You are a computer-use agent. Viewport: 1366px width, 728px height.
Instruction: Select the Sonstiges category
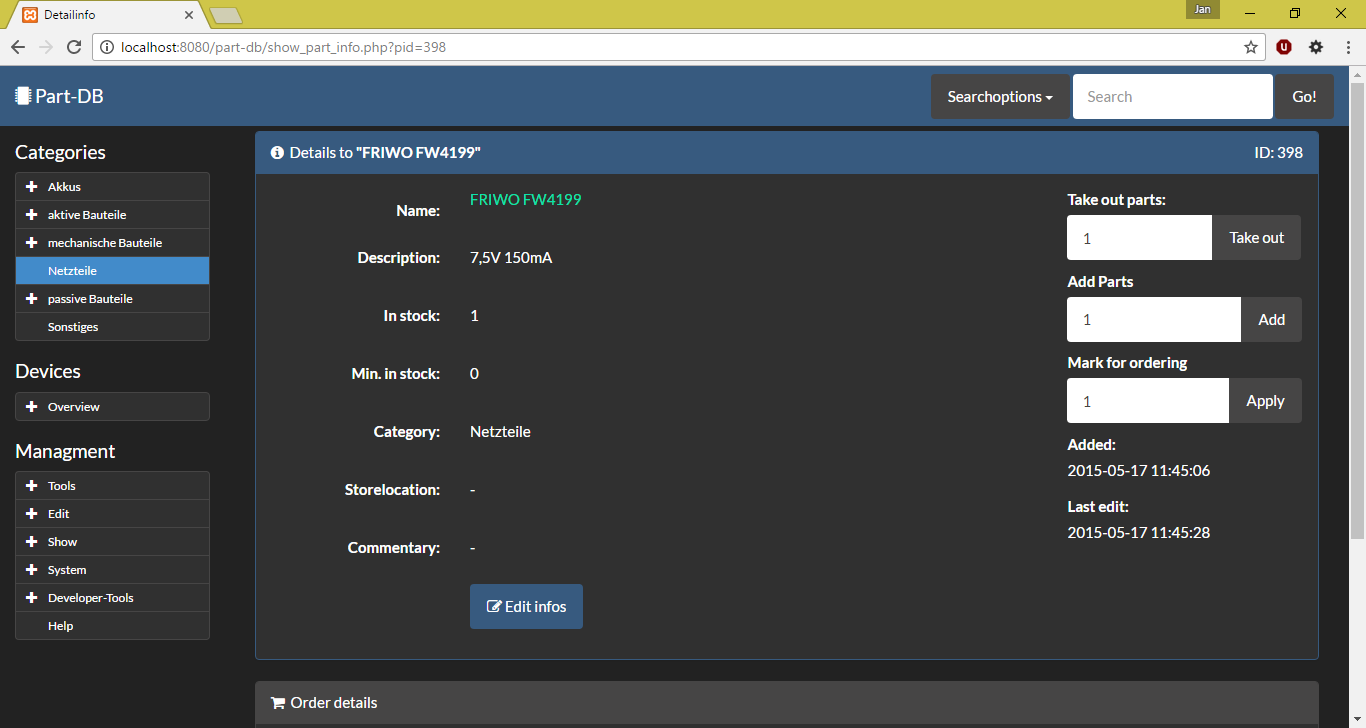click(x=112, y=327)
